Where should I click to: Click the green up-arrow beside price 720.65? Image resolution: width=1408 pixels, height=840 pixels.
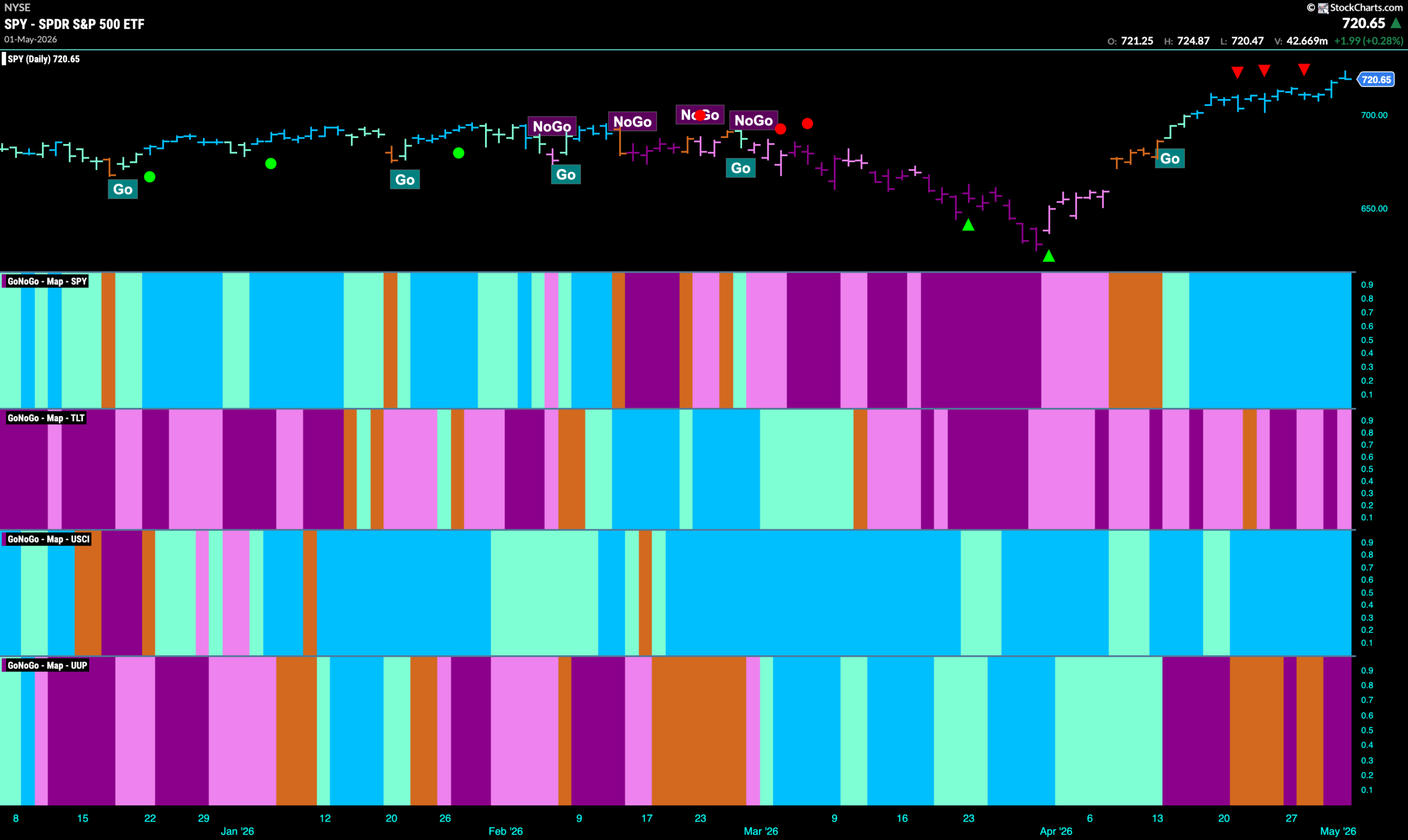tap(1396, 23)
